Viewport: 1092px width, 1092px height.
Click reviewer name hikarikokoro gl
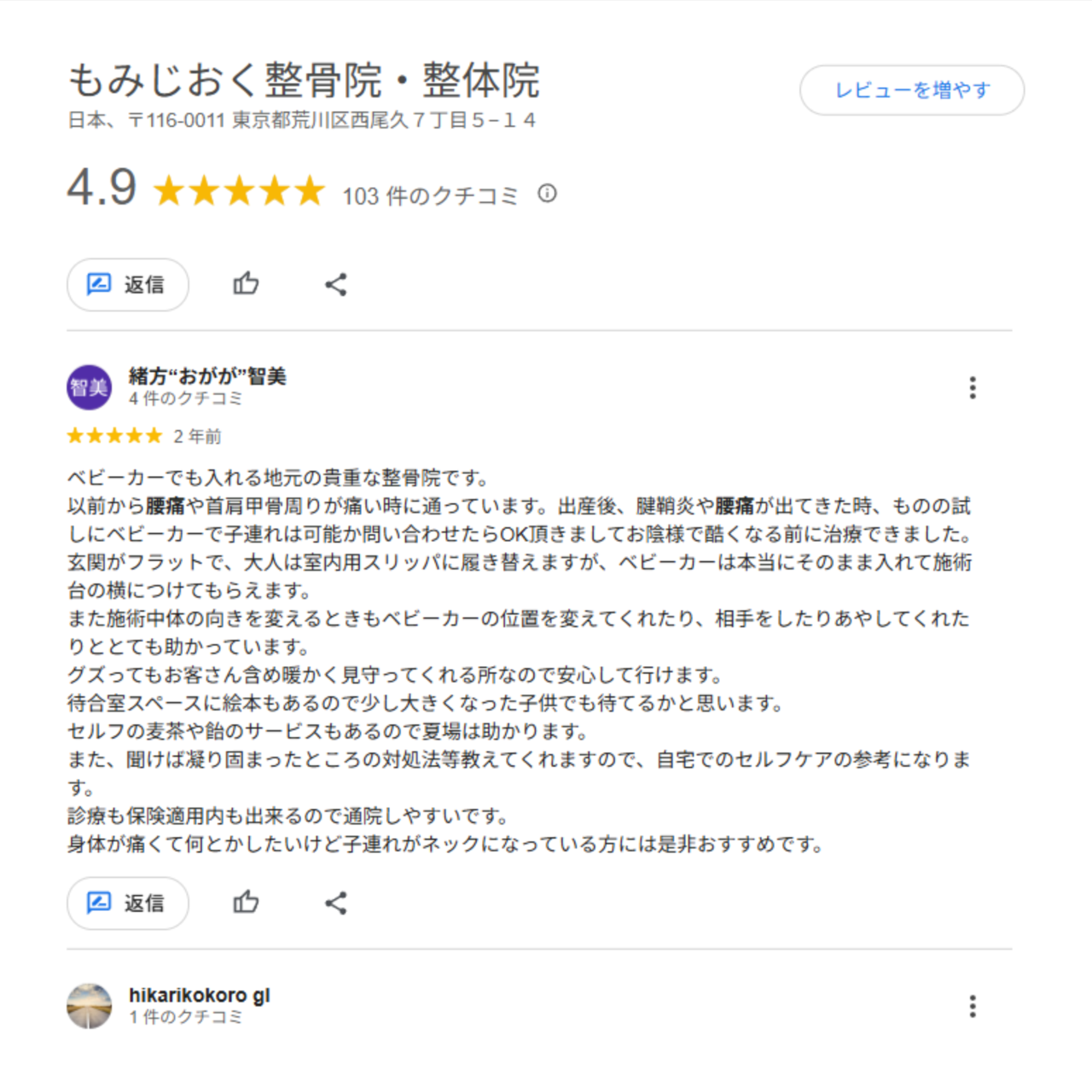[x=199, y=995]
